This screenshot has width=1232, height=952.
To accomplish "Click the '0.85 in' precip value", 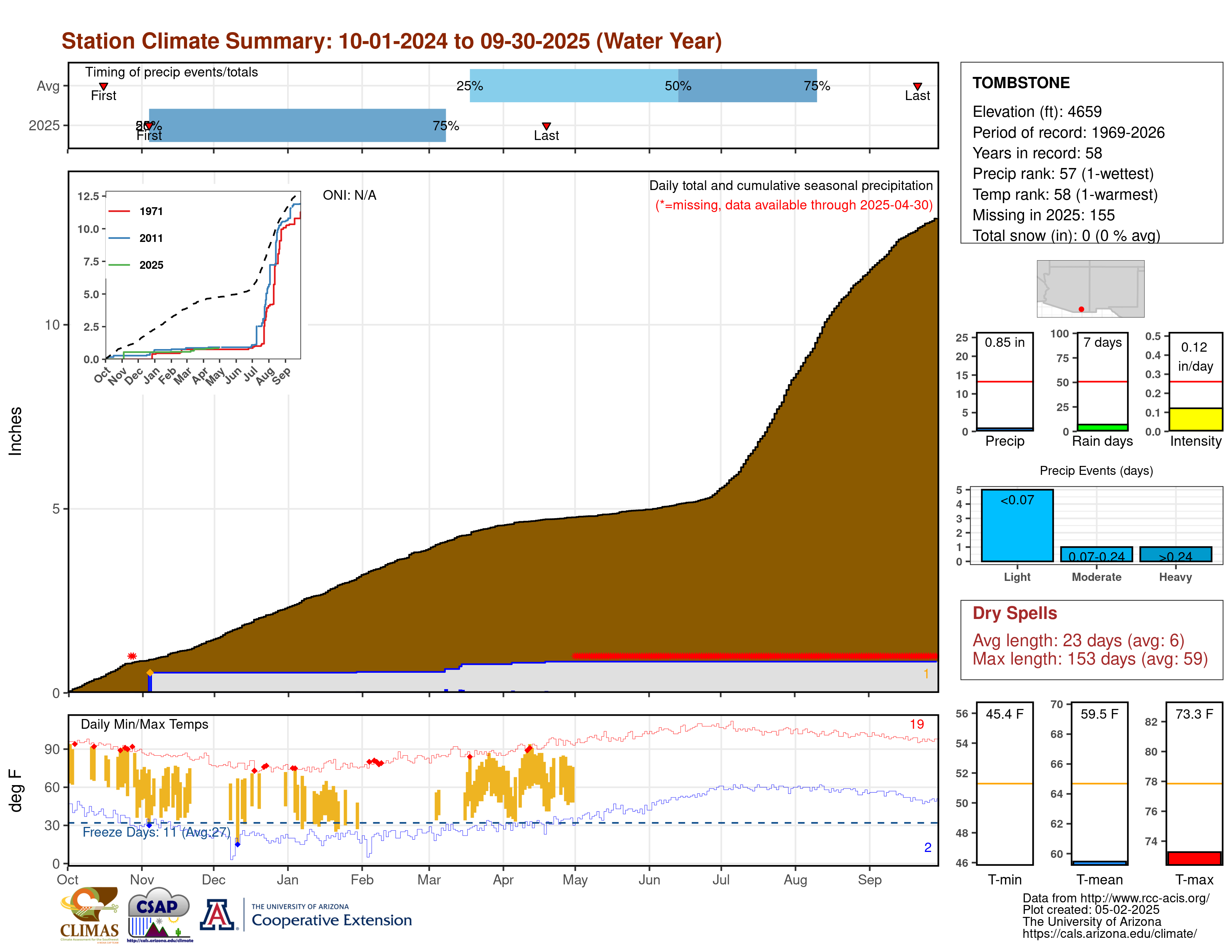I will click(1005, 342).
